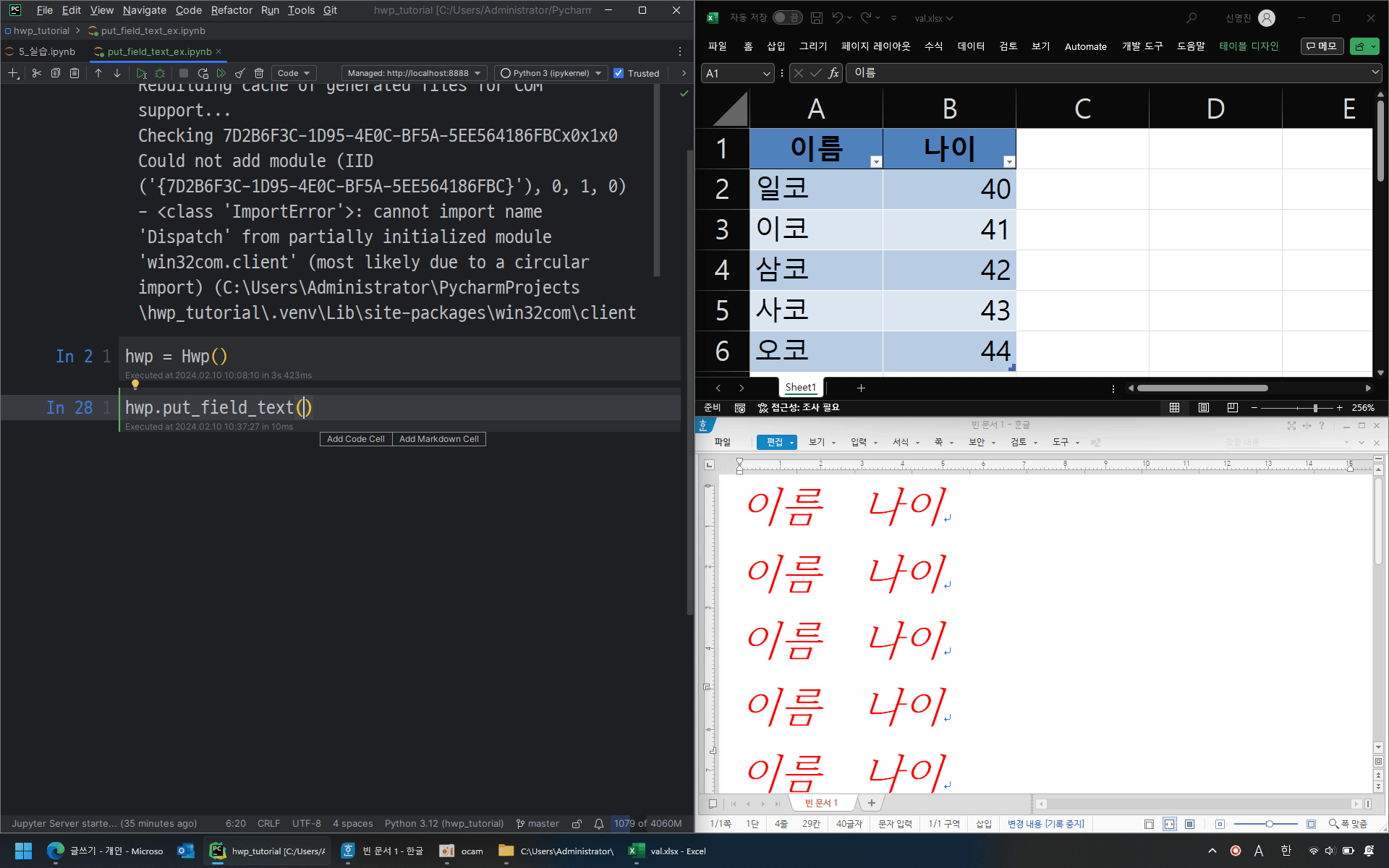Click Add Markdown Cell button
This screenshot has height=868, width=1389.
point(438,439)
